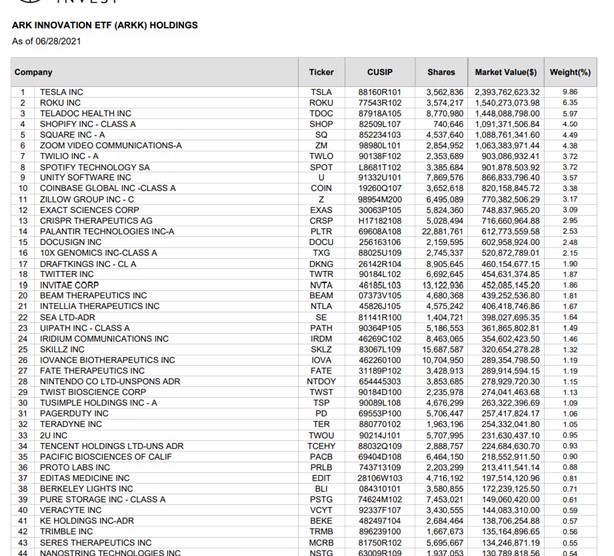
Task: Click the Shares column header
Action: click(x=441, y=72)
